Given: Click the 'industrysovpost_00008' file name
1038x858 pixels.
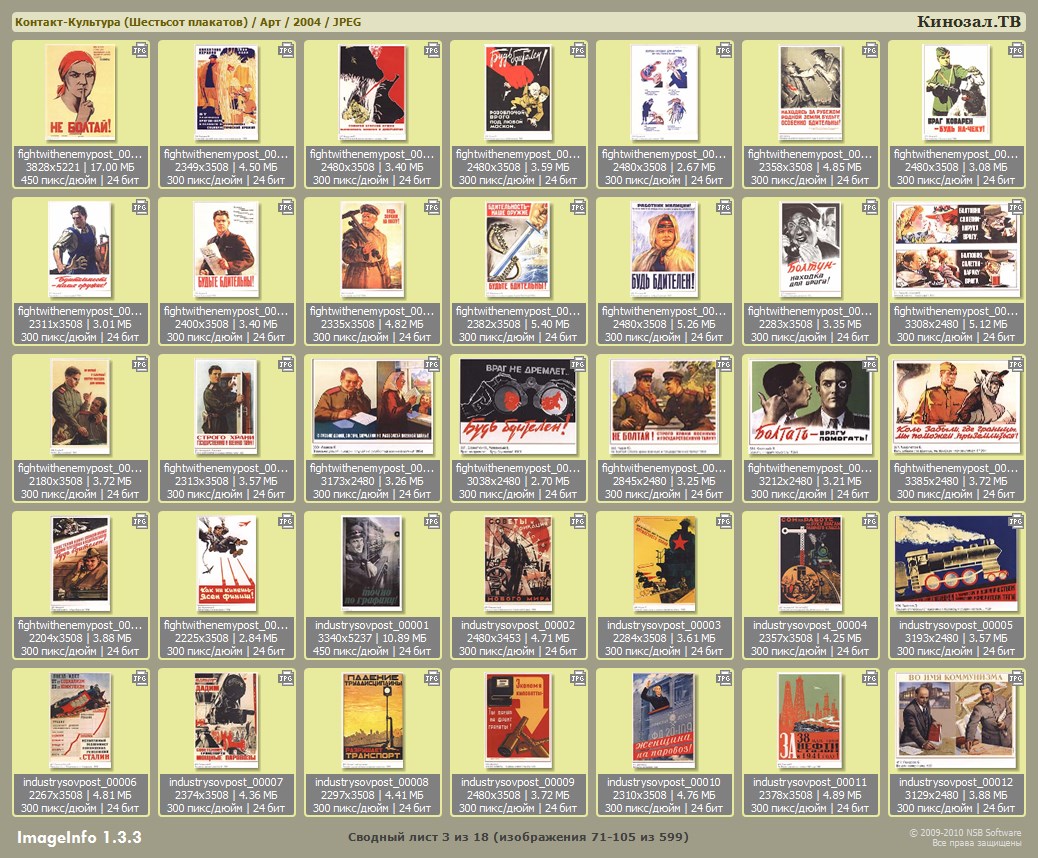Looking at the screenshot, I should tap(372, 782).
